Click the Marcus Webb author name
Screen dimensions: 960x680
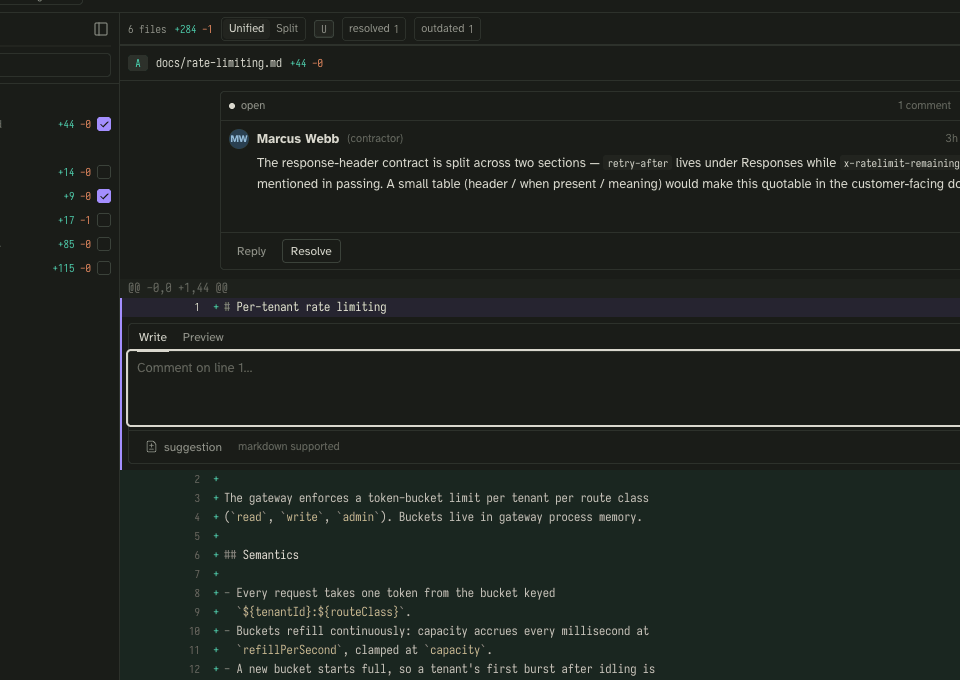pyautogui.click(x=298, y=139)
